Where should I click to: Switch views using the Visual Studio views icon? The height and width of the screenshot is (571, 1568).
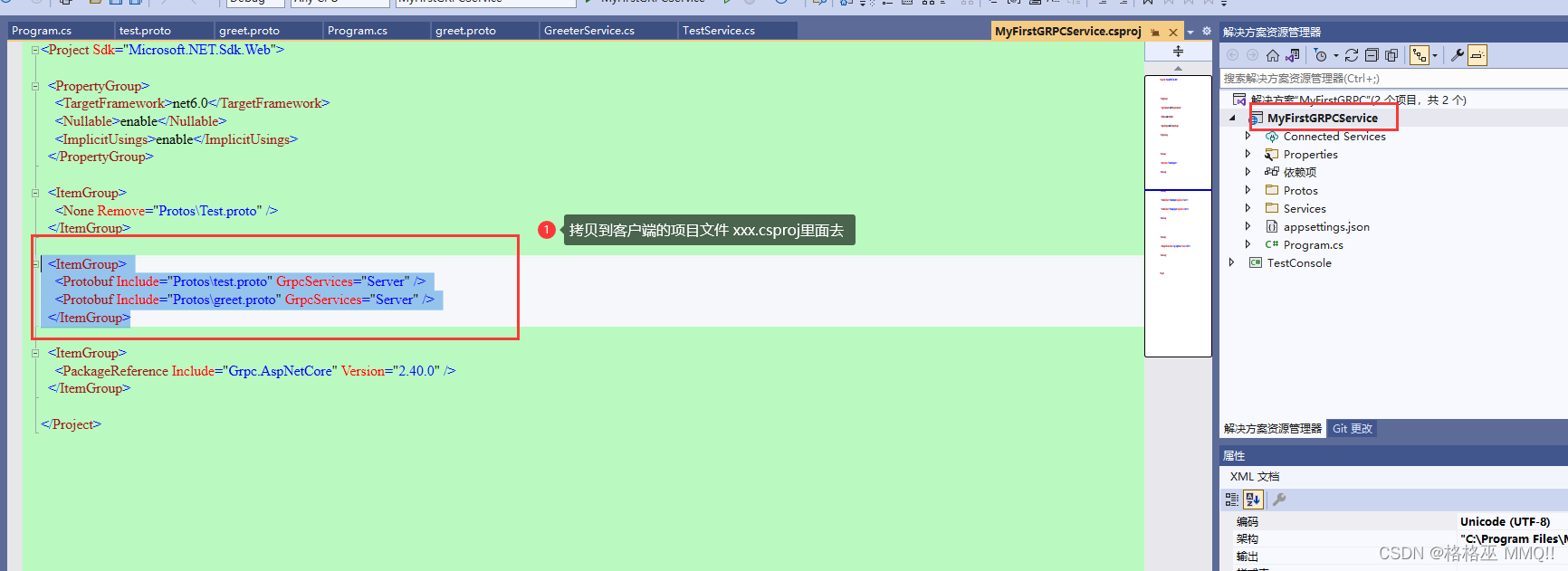(x=1293, y=55)
